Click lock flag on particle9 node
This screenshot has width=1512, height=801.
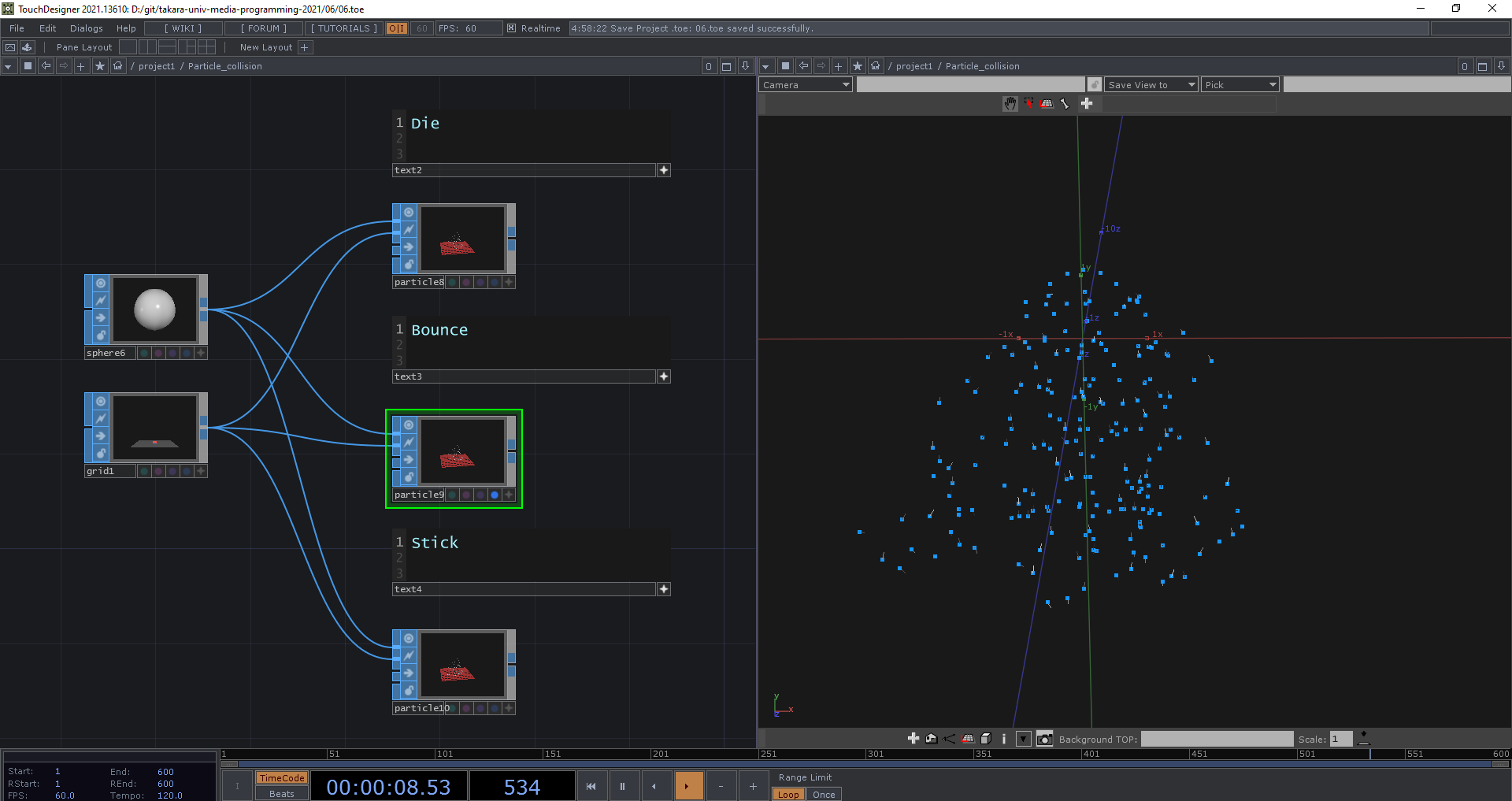pyautogui.click(x=409, y=477)
